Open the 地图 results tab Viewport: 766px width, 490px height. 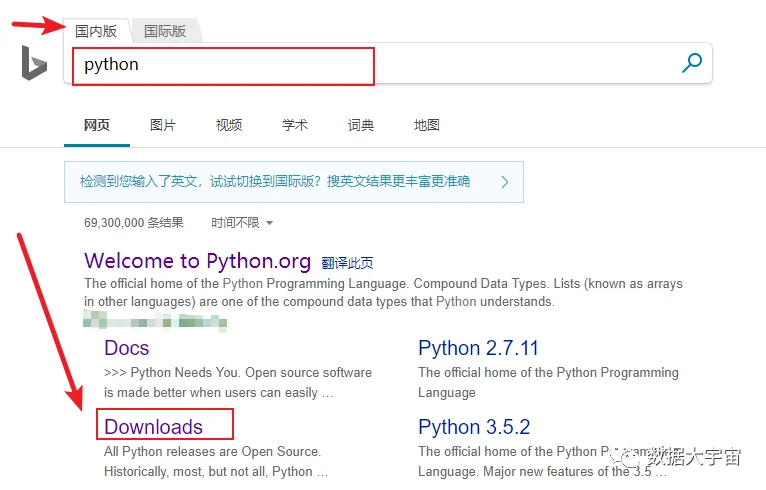point(426,125)
